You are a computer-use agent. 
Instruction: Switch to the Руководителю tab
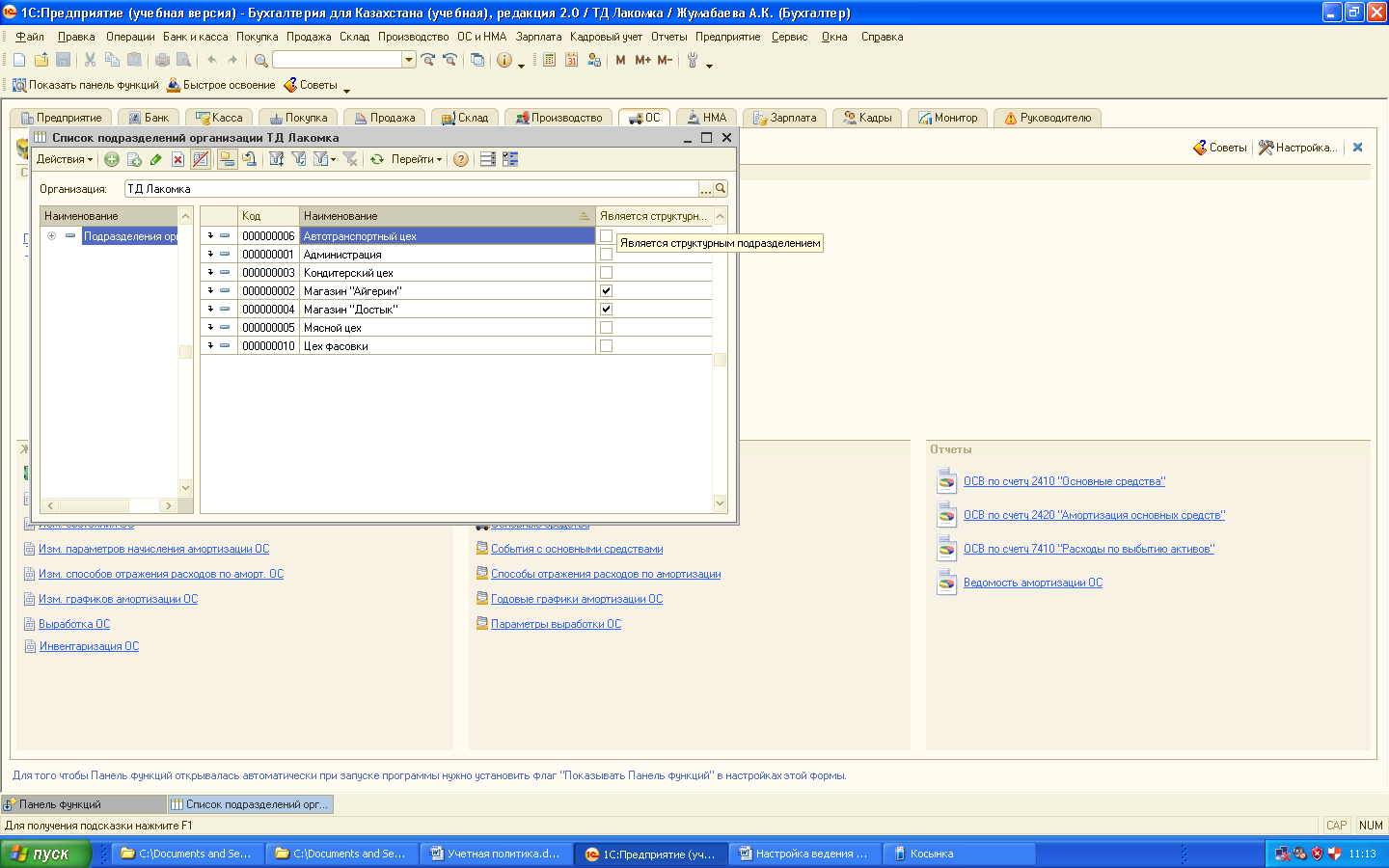coord(1048,118)
